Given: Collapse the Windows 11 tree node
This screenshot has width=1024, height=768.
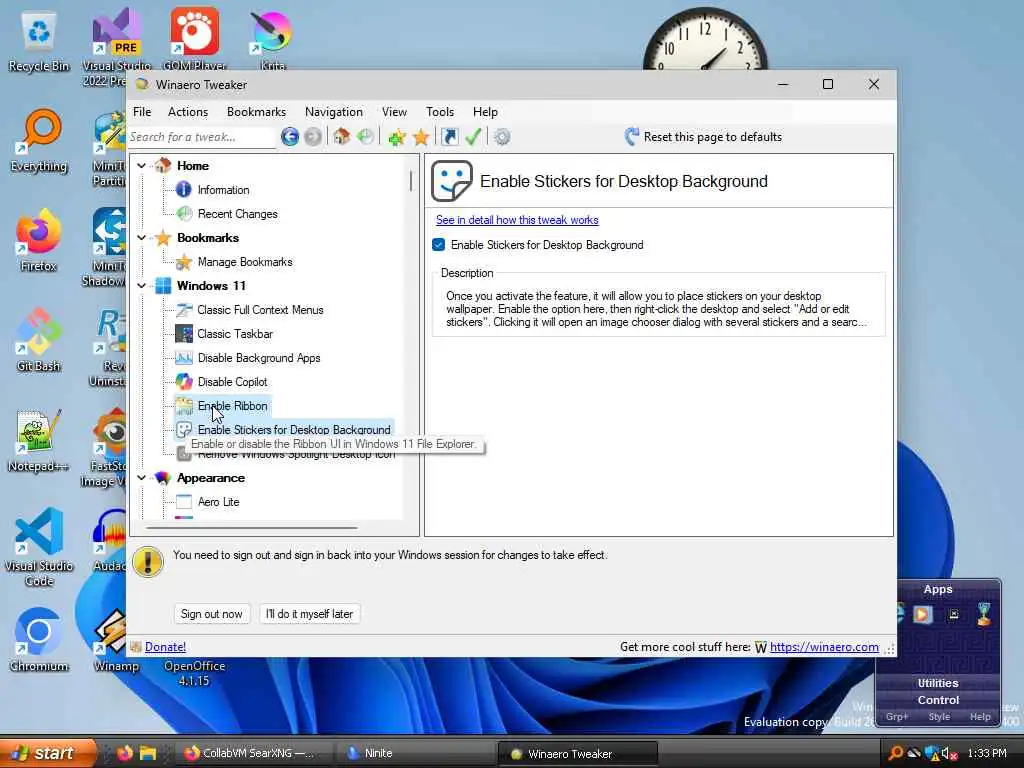Looking at the screenshot, I should (142, 286).
